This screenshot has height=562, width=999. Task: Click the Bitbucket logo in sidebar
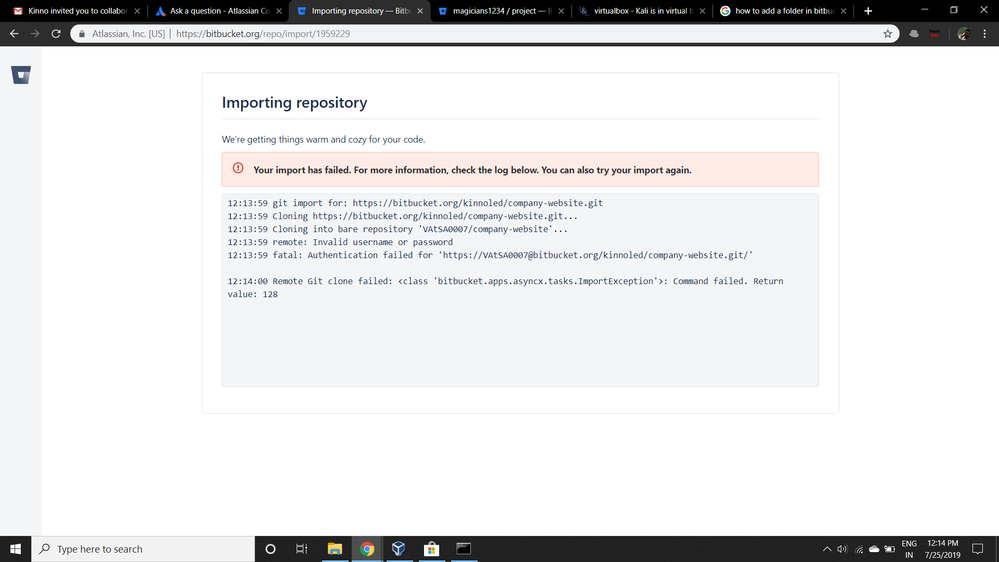click(x=21, y=75)
